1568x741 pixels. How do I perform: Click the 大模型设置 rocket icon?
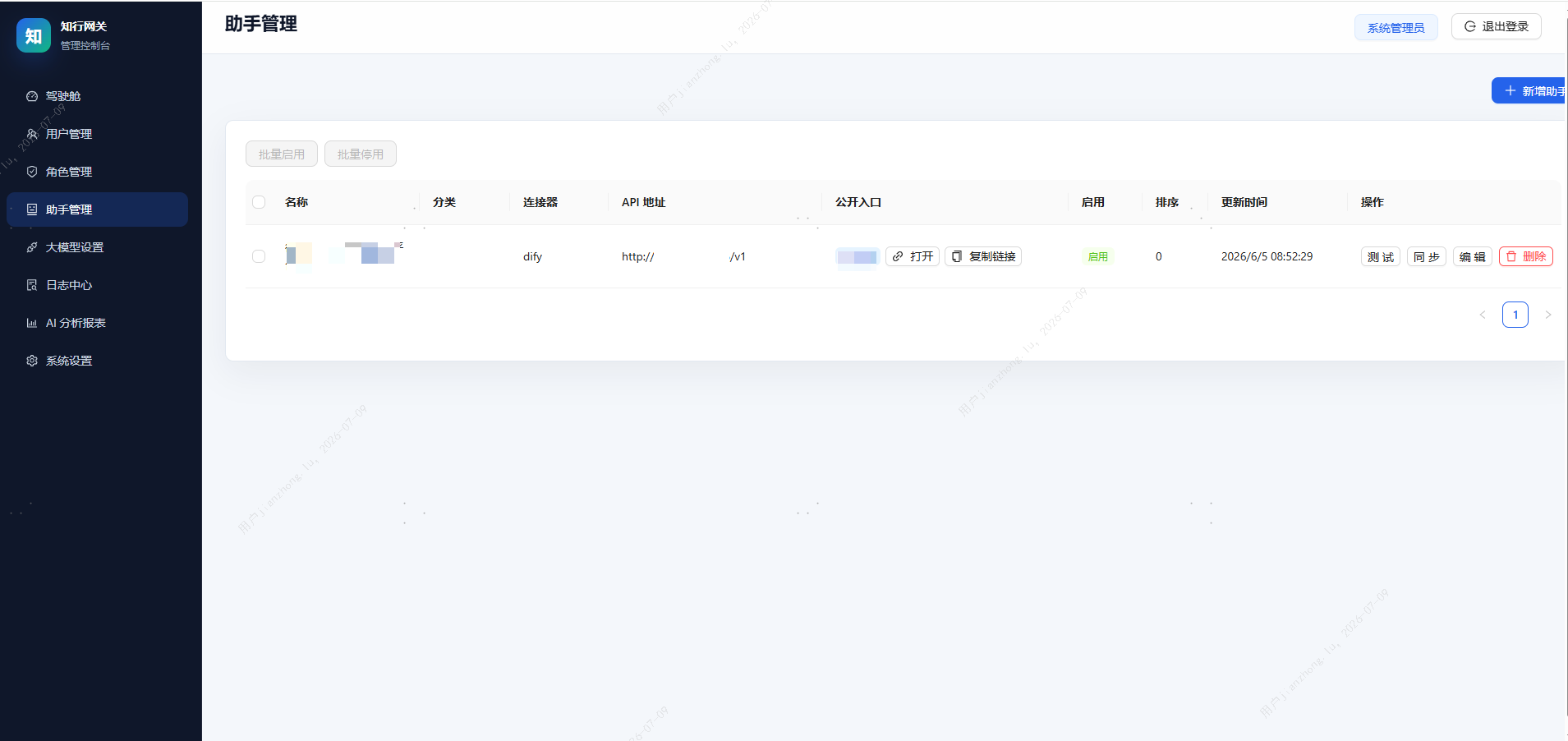pyautogui.click(x=32, y=247)
